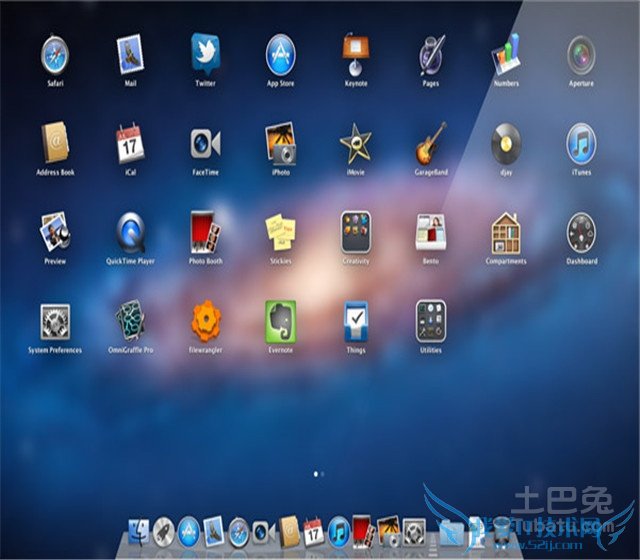Open OmniGraffle Pro app
The image size is (640, 560).
130,321
